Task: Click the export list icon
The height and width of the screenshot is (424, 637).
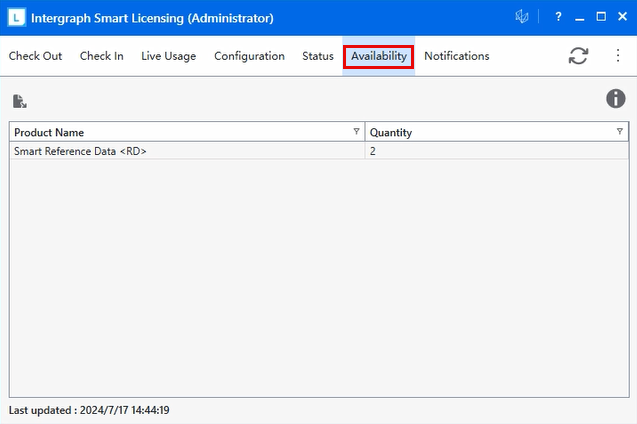Action: click(x=20, y=101)
